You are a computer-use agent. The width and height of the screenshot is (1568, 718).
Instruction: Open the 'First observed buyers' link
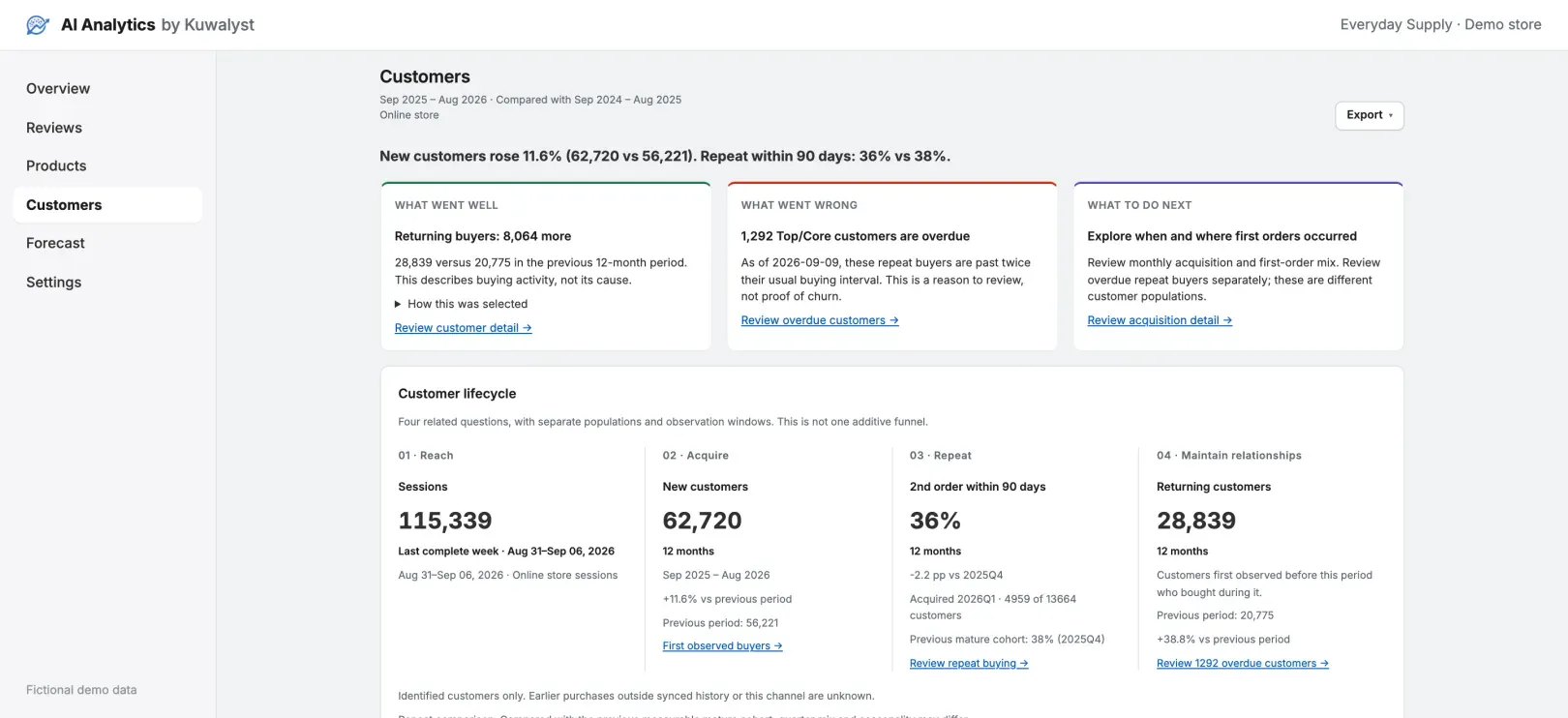coord(722,646)
